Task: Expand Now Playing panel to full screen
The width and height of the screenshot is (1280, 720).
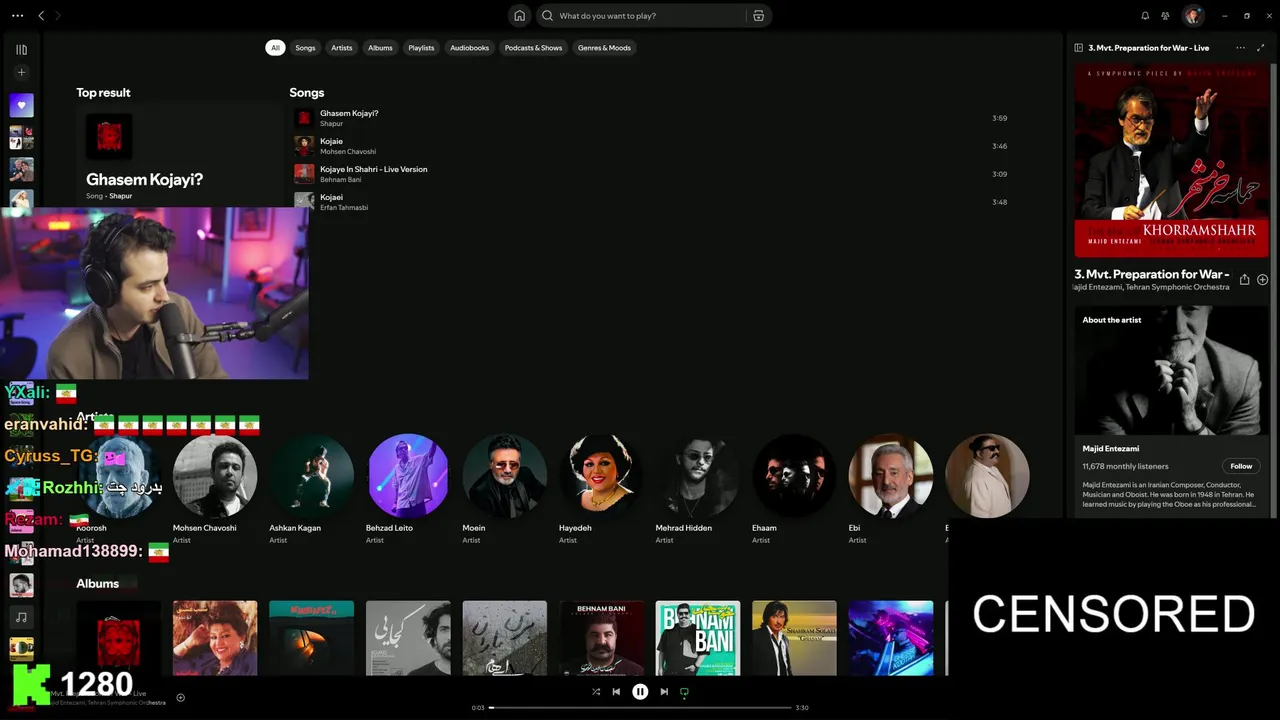Action: [x=1261, y=48]
